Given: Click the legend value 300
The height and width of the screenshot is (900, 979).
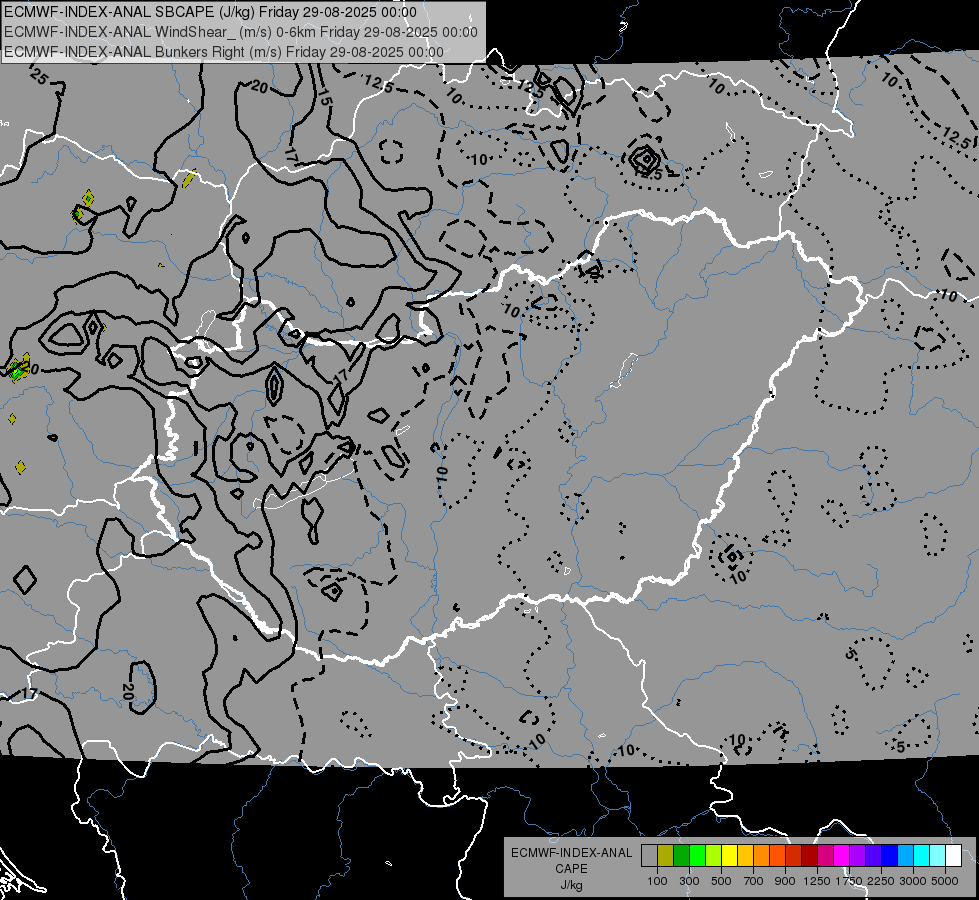Looking at the screenshot, I should point(689,881).
